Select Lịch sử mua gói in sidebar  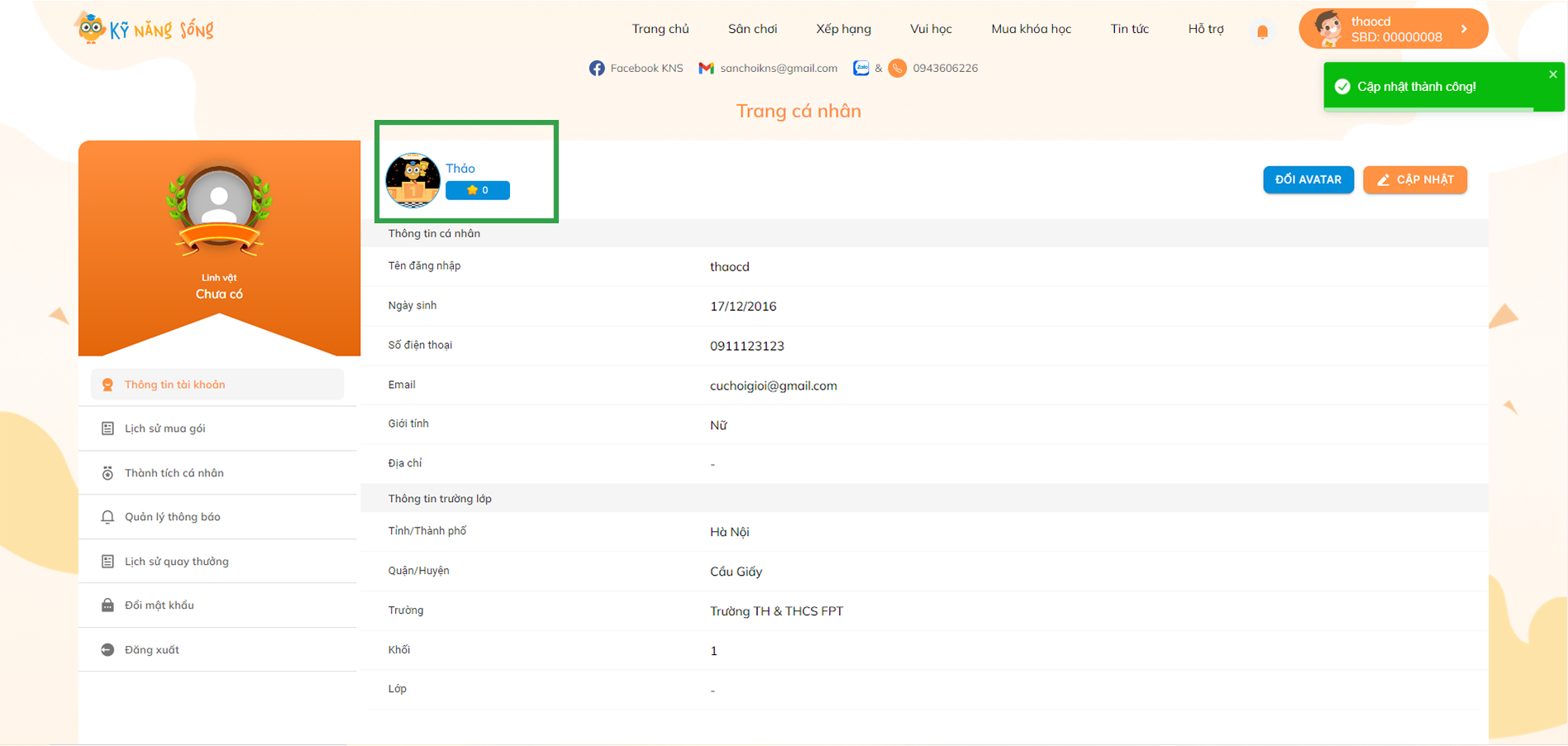point(165,428)
